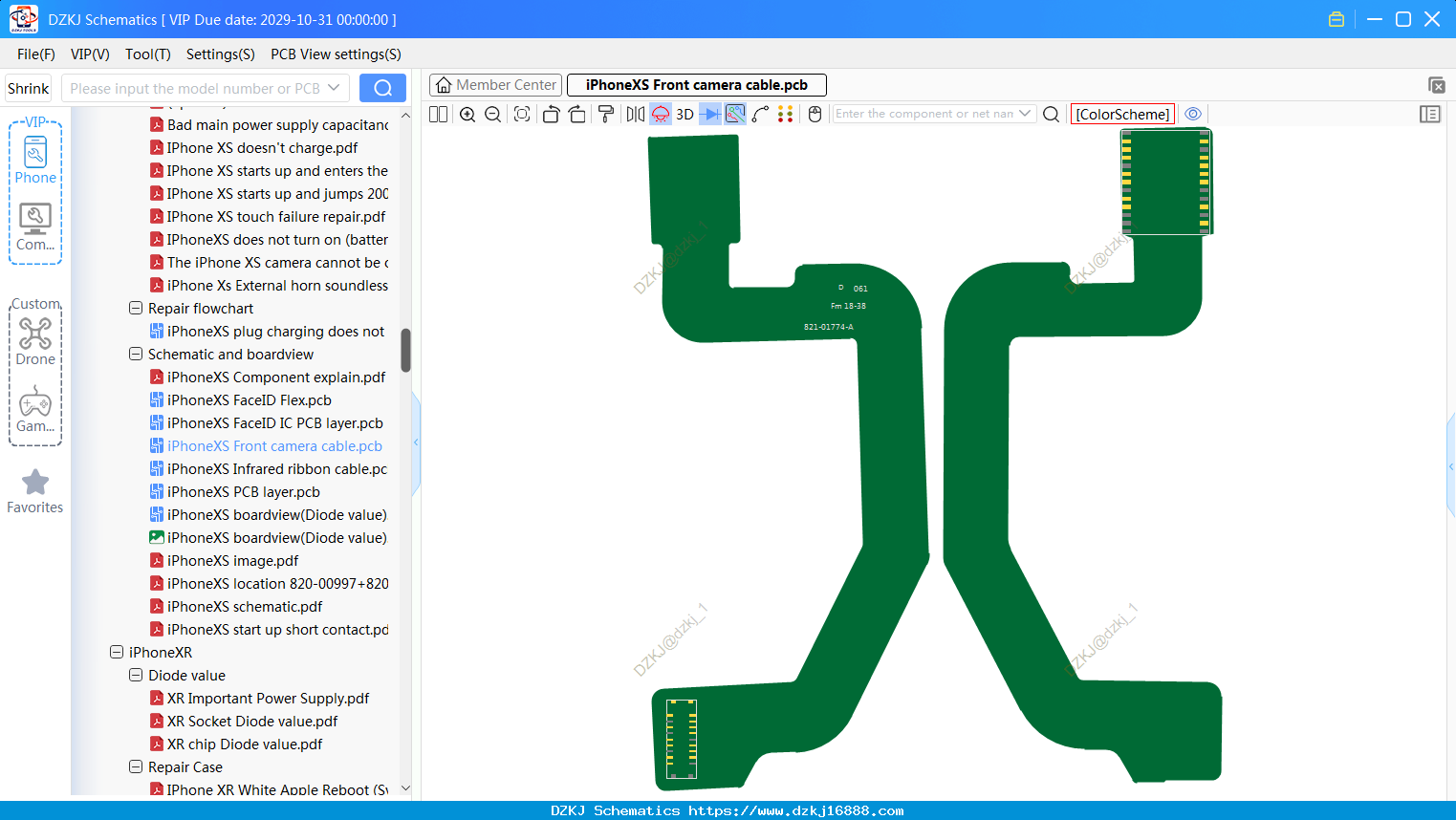Open the Phone category
The image size is (1456, 820).
coord(35,160)
